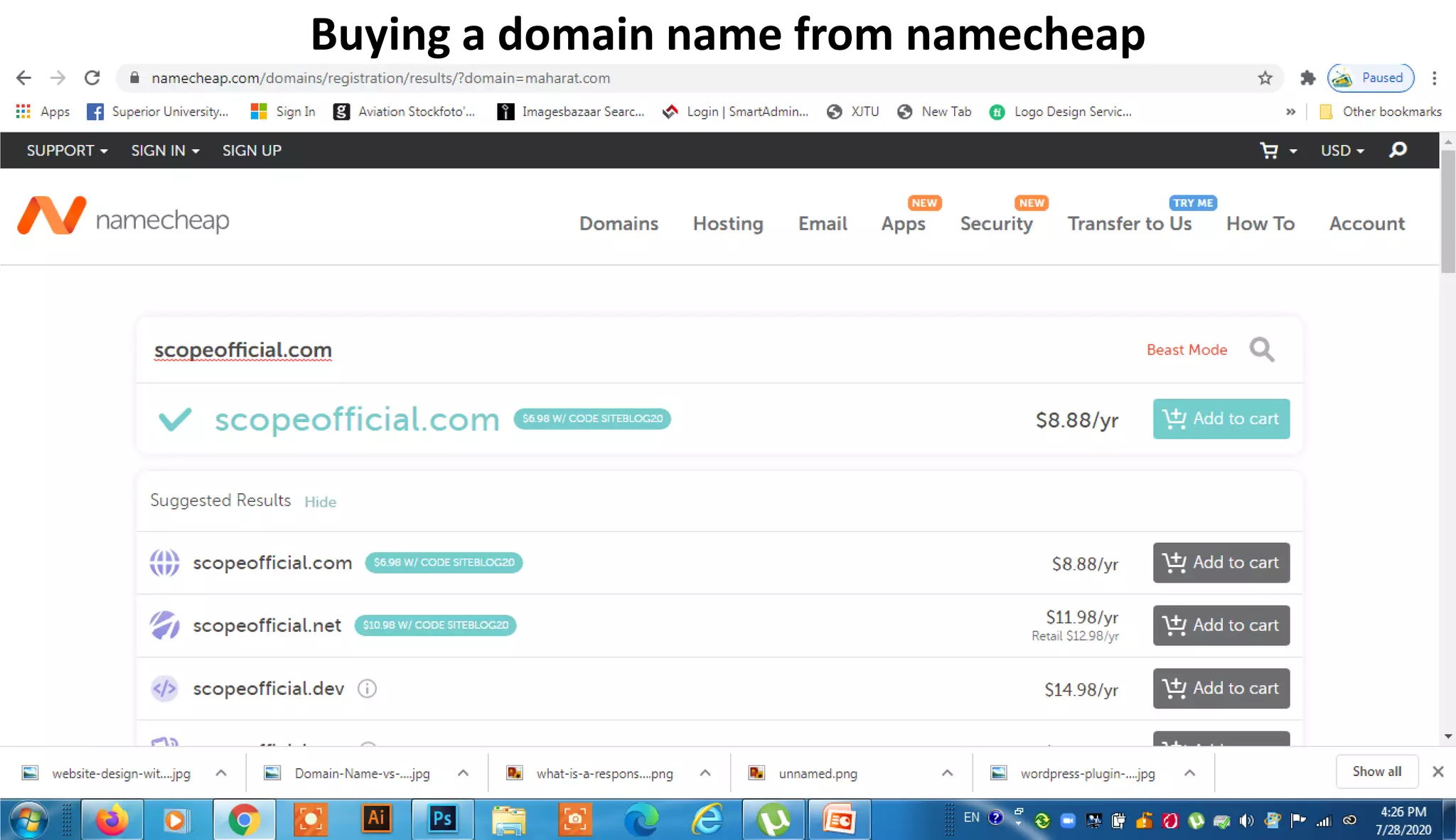Expand the SIGN IN dropdown

coord(165,151)
